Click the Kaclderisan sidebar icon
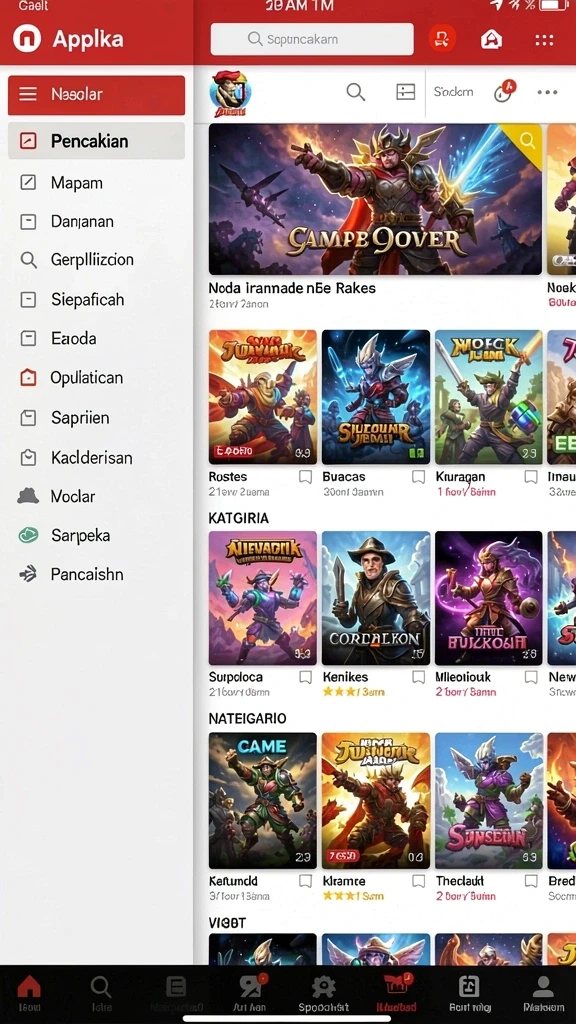 28,458
